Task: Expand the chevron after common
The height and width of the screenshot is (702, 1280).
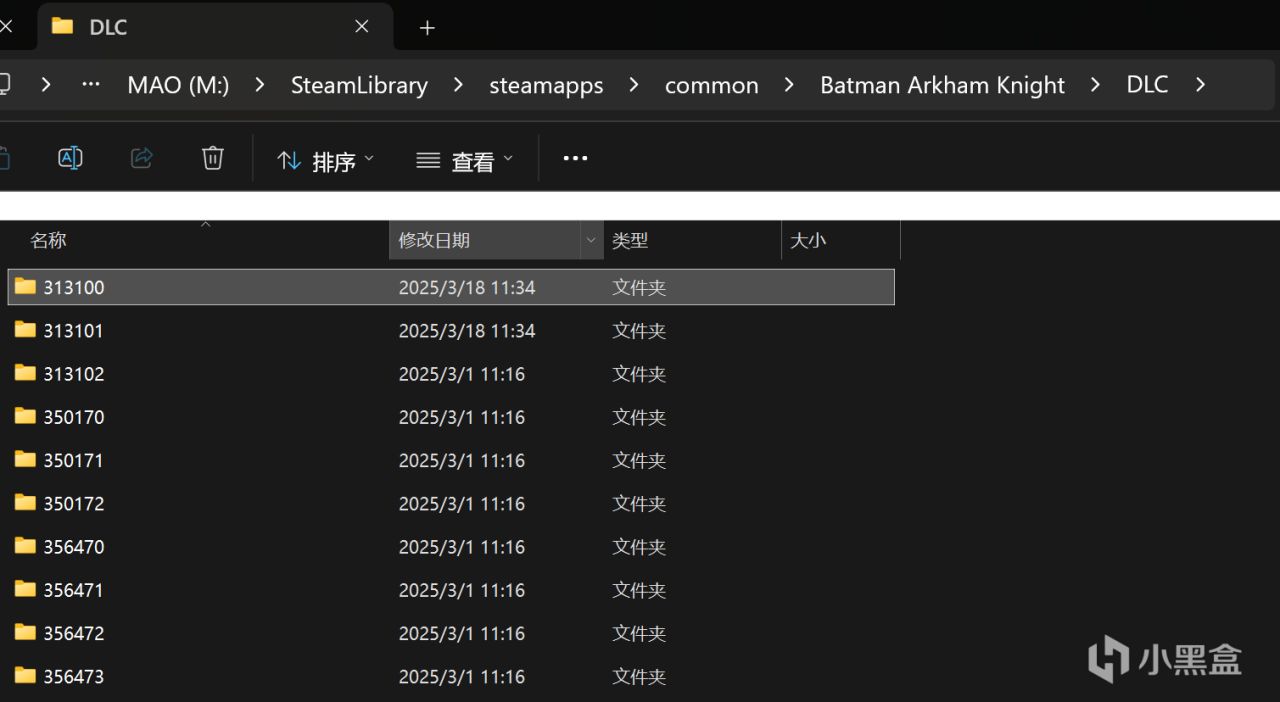Action: [789, 85]
